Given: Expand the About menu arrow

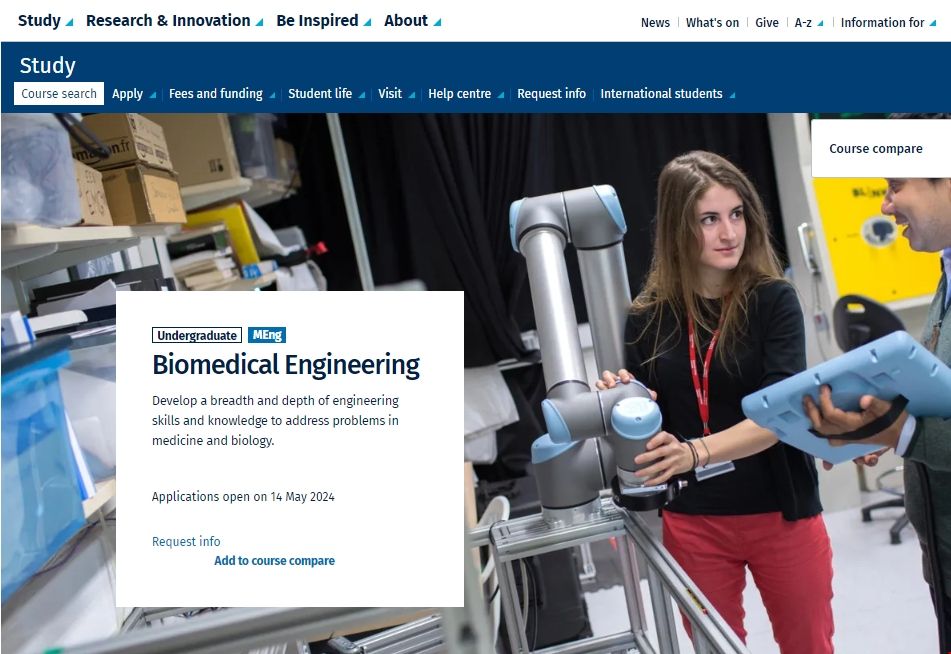Looking at the screenshot, I should pyautogui.click(x=437, y=23).
